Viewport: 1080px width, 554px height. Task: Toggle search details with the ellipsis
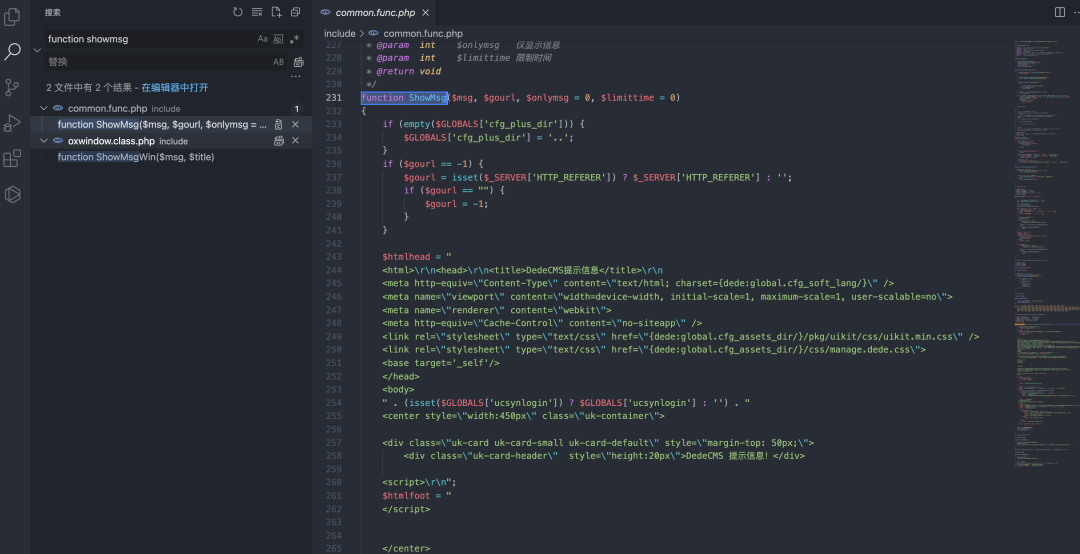click(x=296, y=76)
